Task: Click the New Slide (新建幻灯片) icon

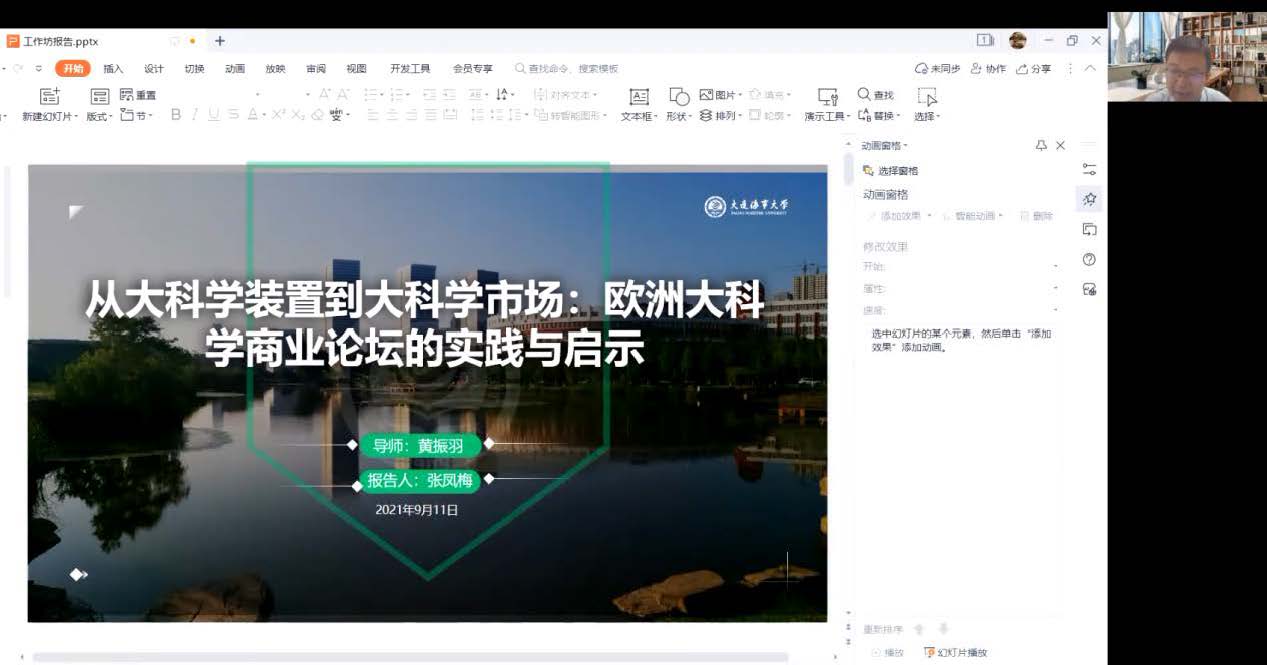Action: [x=49, y=97]
